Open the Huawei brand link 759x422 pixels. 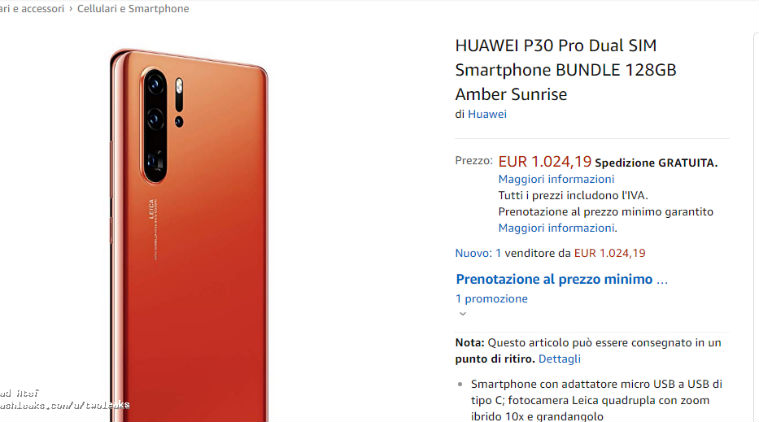pos(487,114)
